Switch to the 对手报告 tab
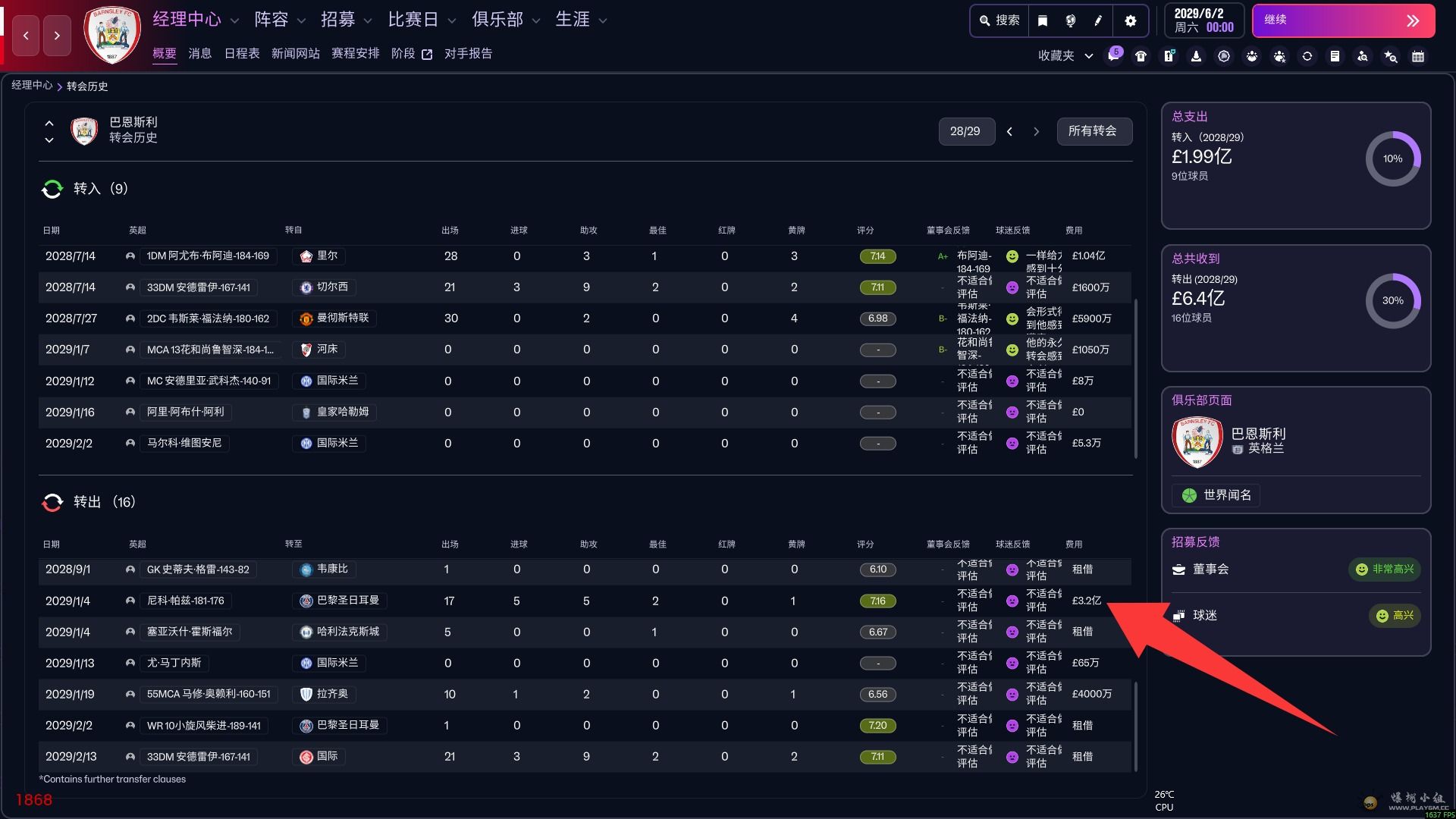This screenshot has width=1456, height=819. 468,54
